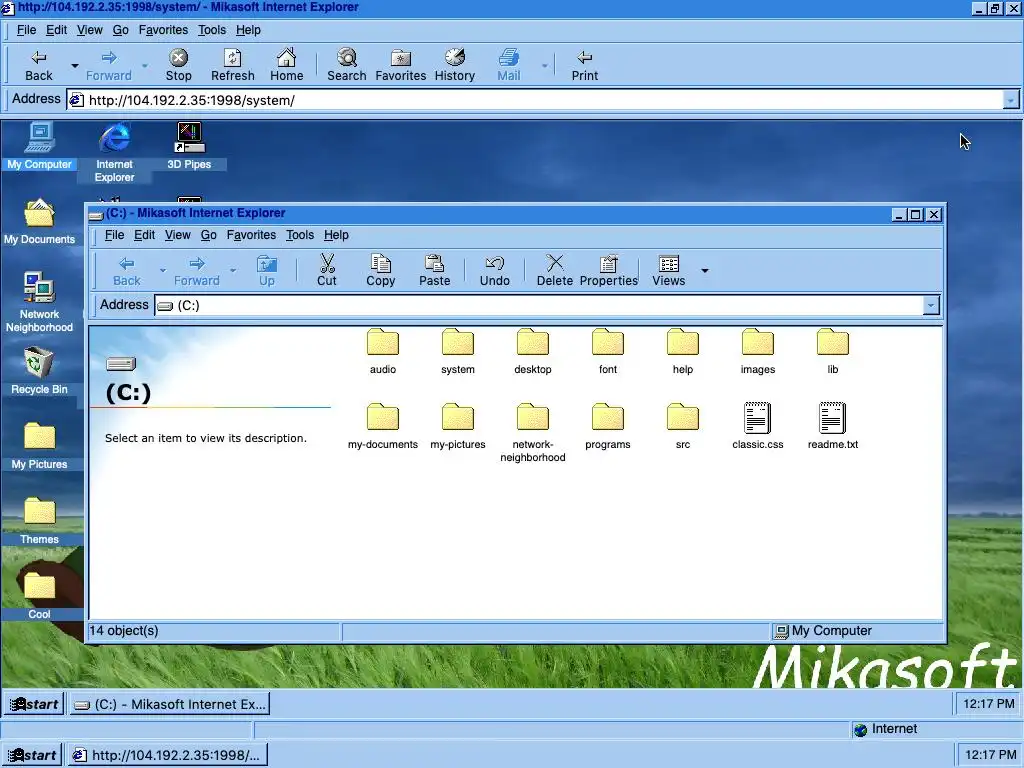1024x768 pixels.
Task: Go Home in the outer browser toolbar
Action: [x=287, y=65]
